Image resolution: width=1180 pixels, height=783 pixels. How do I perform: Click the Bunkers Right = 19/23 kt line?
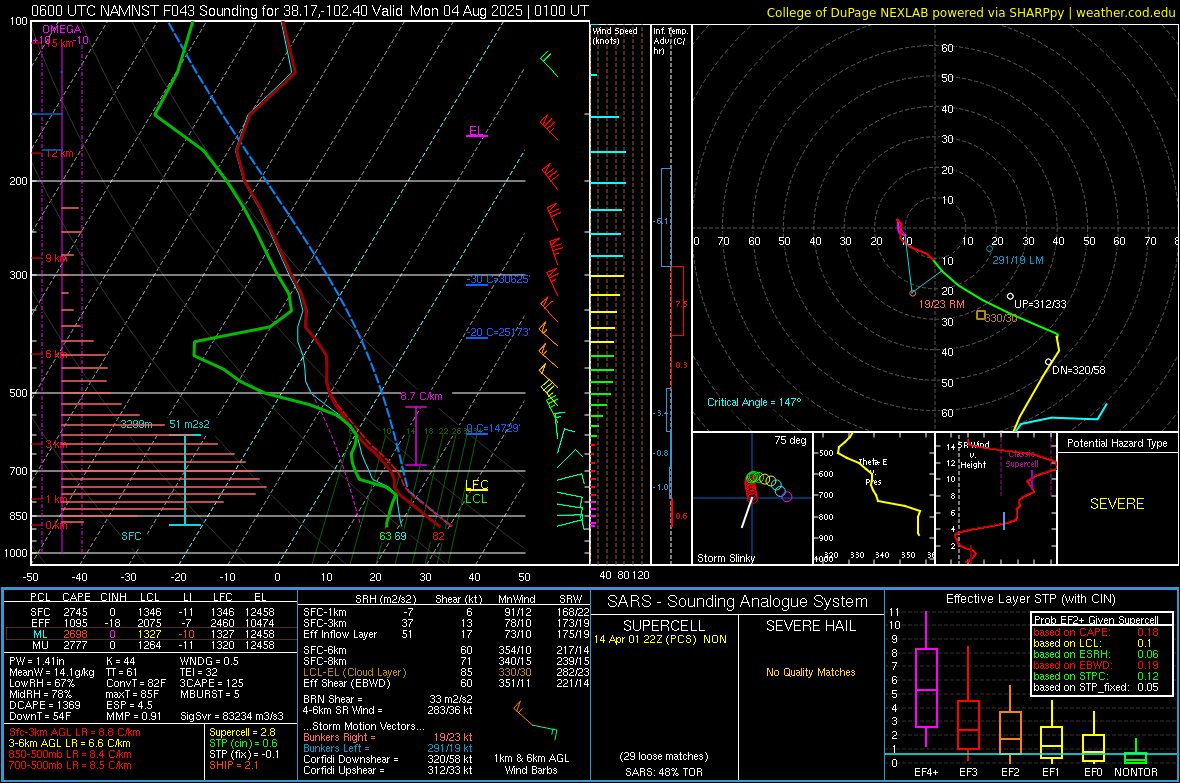pyautogui.click(x=388, y=737)
